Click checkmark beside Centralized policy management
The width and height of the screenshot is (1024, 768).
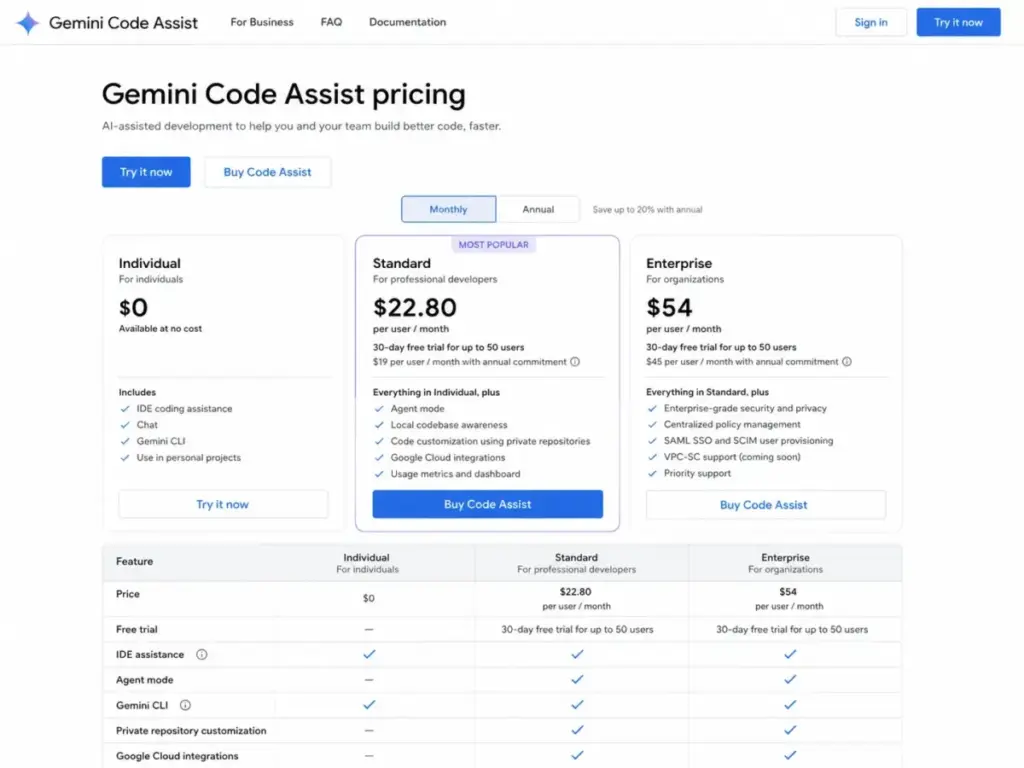coord(652,424)
